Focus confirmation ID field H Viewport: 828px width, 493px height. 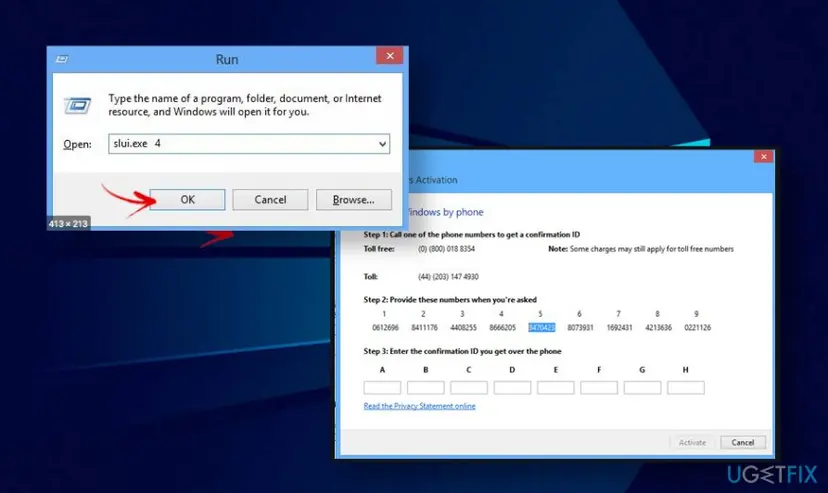pos(685,387)
